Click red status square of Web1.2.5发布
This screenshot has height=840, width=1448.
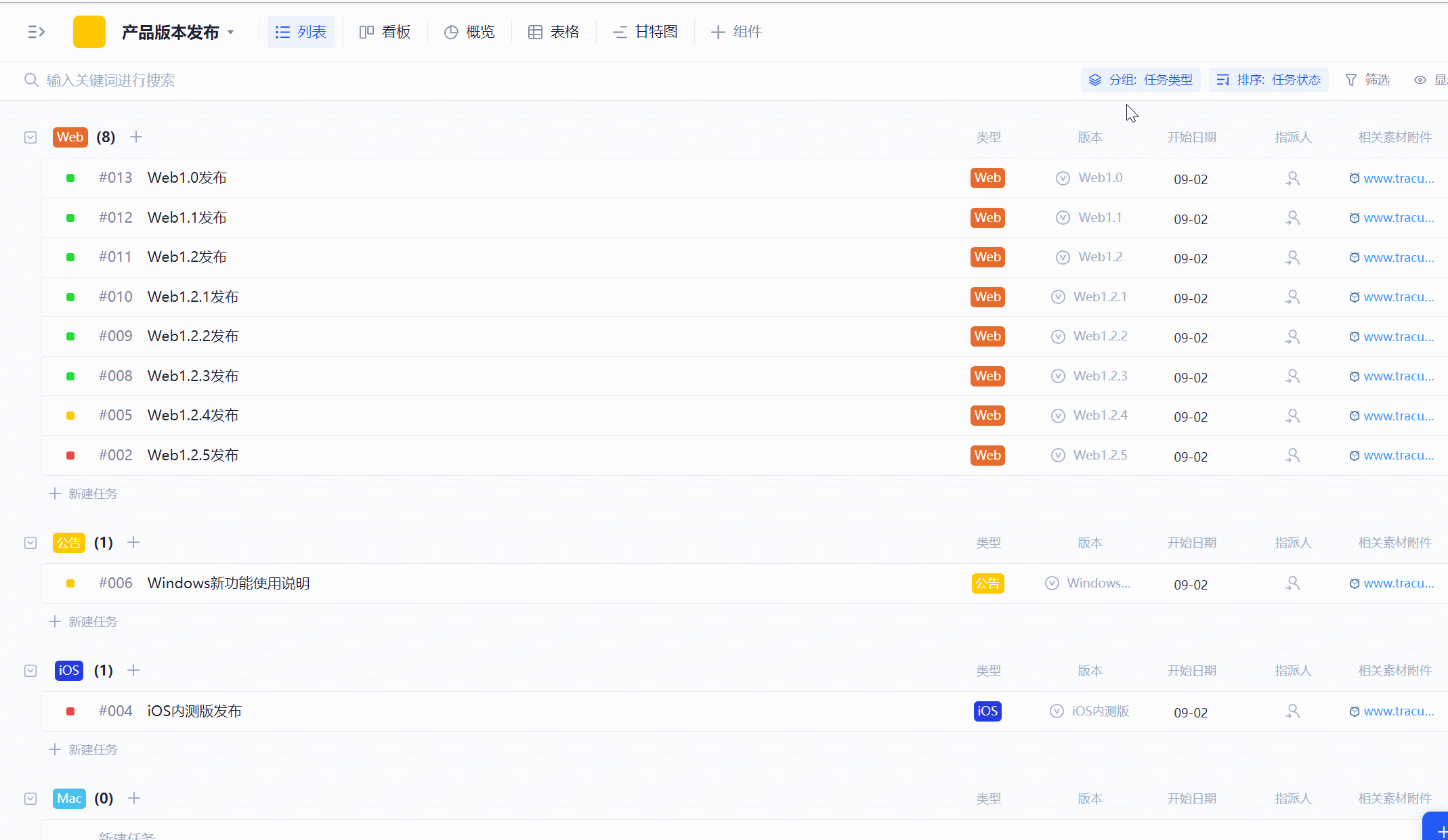[x=70, y=456]
